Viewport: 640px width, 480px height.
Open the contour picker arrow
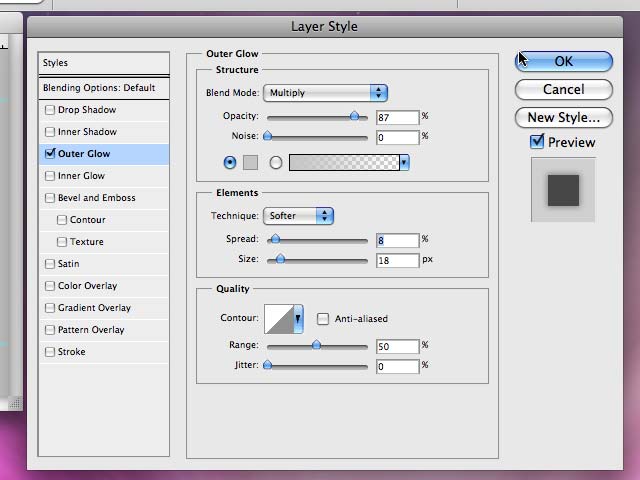[298, 320]
